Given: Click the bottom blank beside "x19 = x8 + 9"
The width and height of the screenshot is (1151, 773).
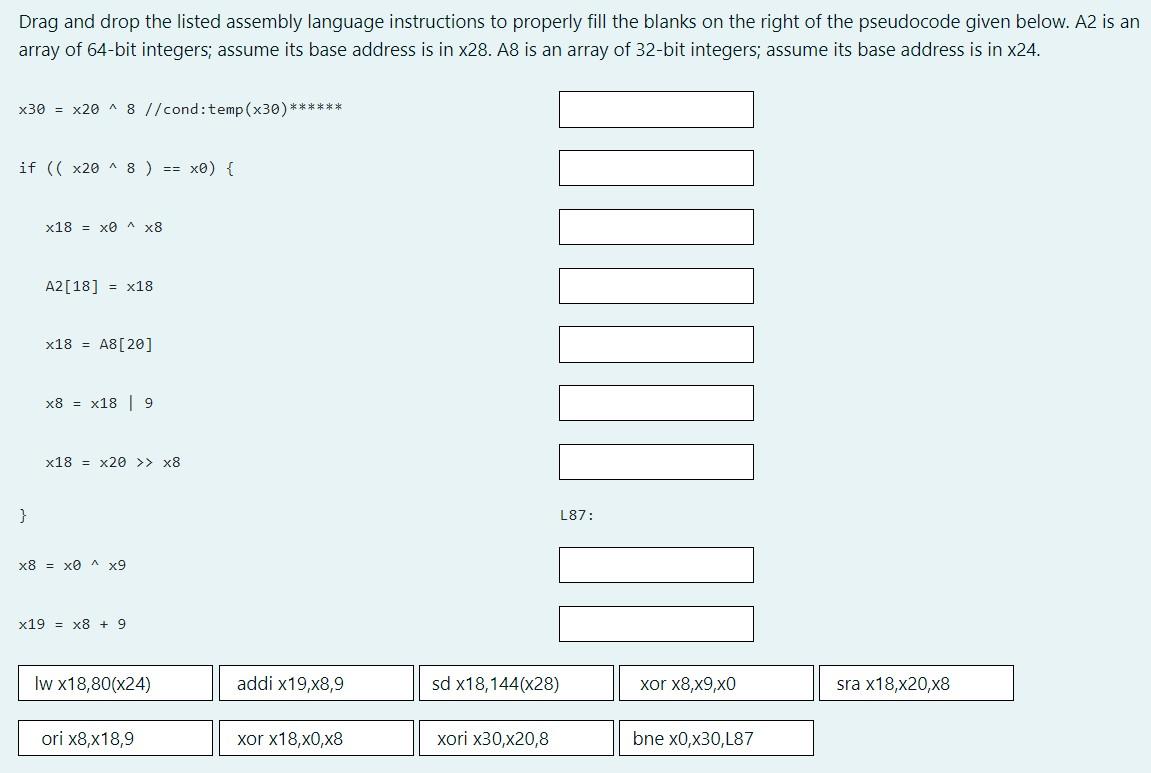Looking at the screenshot, I should tap(656, 623).
